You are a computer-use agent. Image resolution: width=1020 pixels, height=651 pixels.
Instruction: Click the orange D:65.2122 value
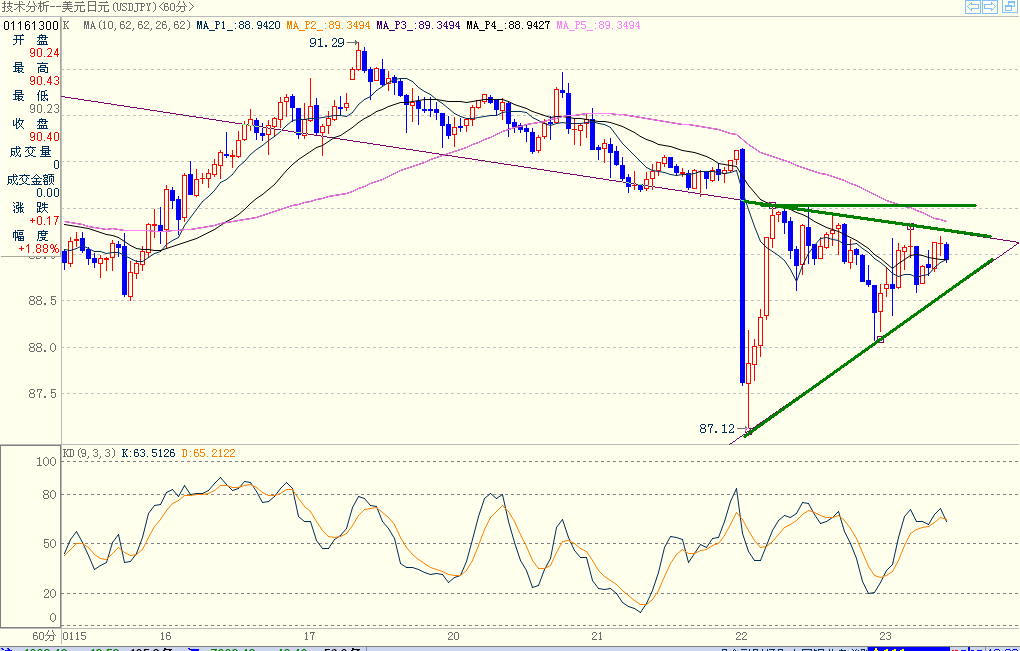tap(208, 453)
